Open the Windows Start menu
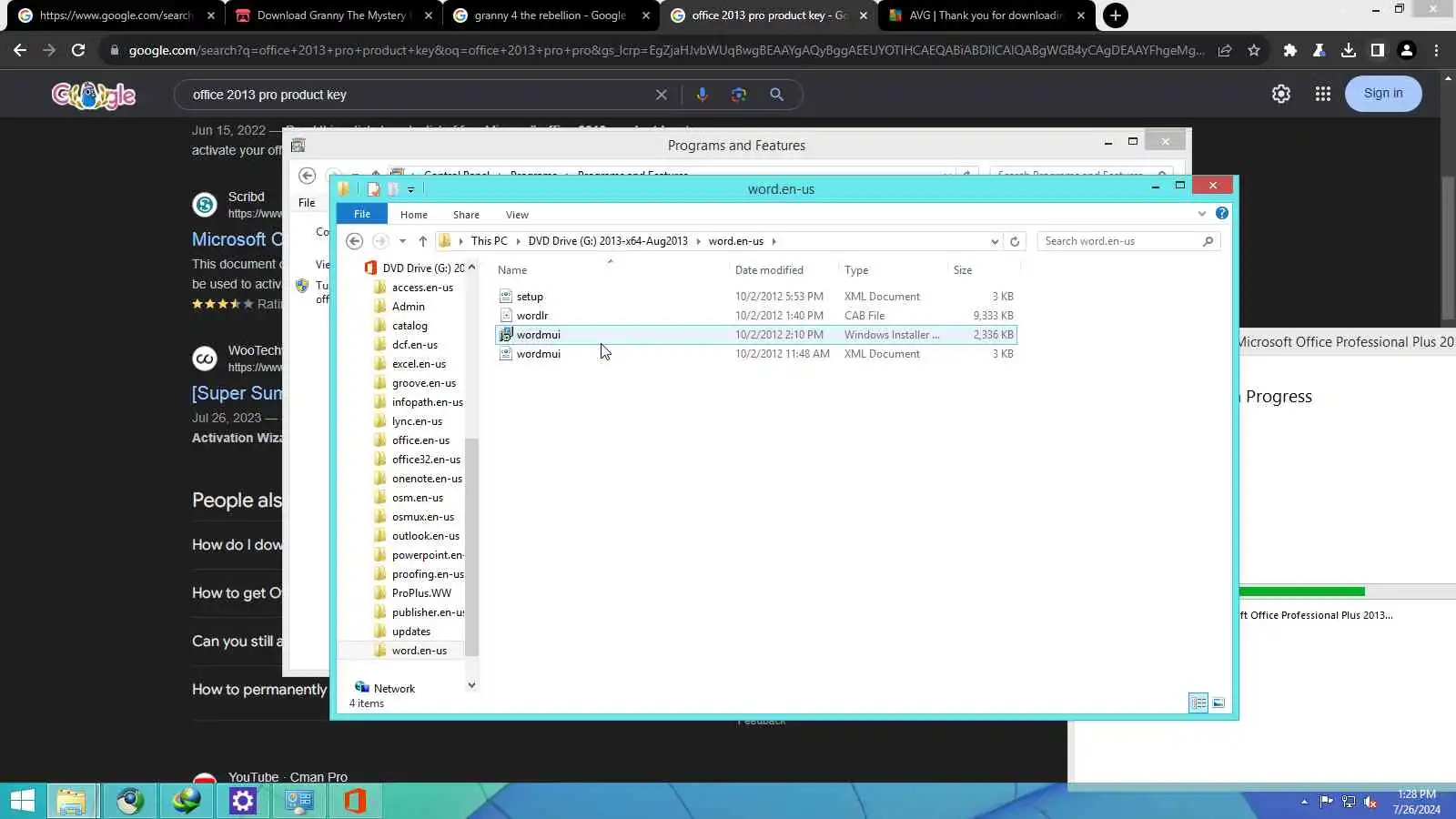1456x819 pixels. coord(22,801)
